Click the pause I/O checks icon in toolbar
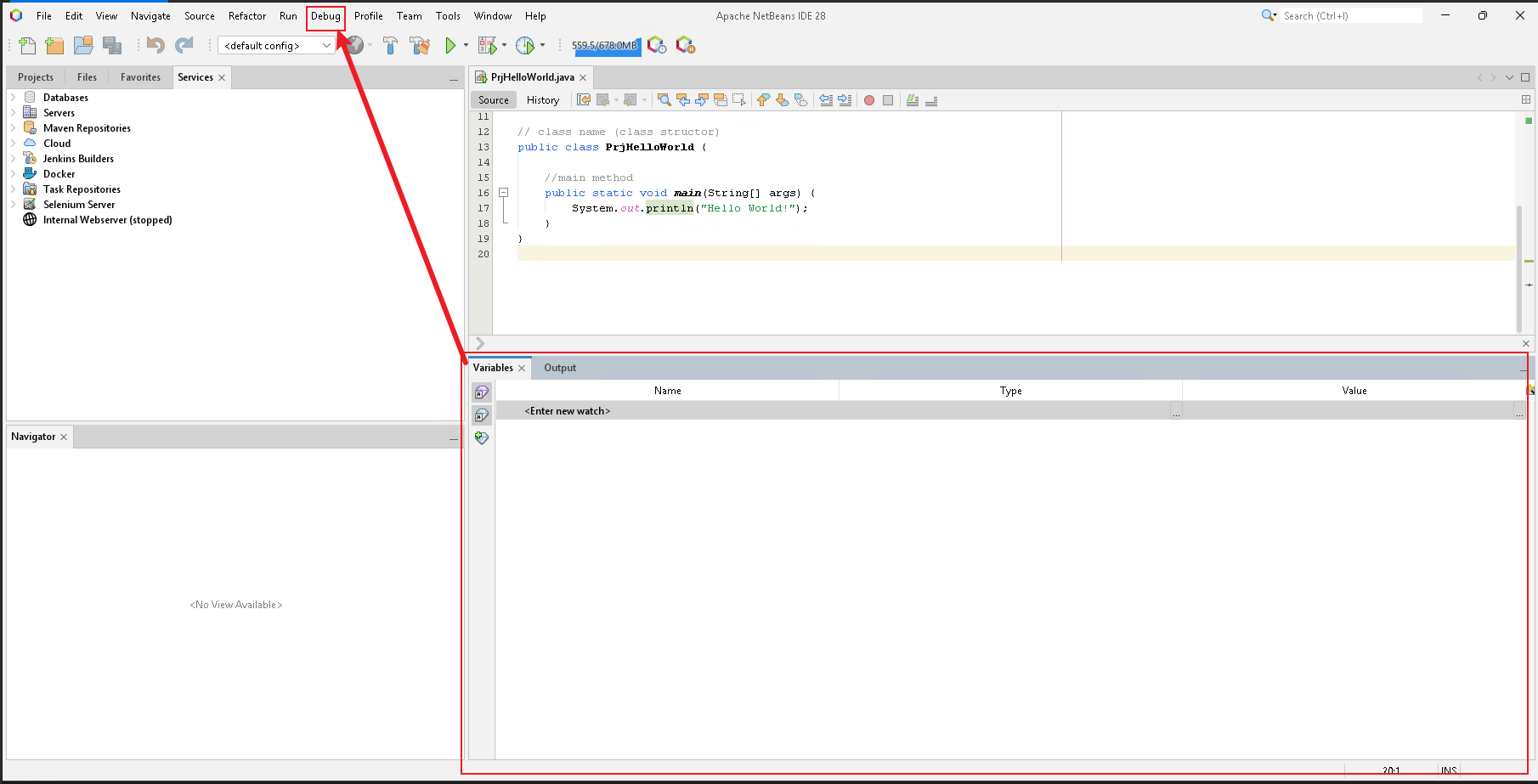 point(686,46)
